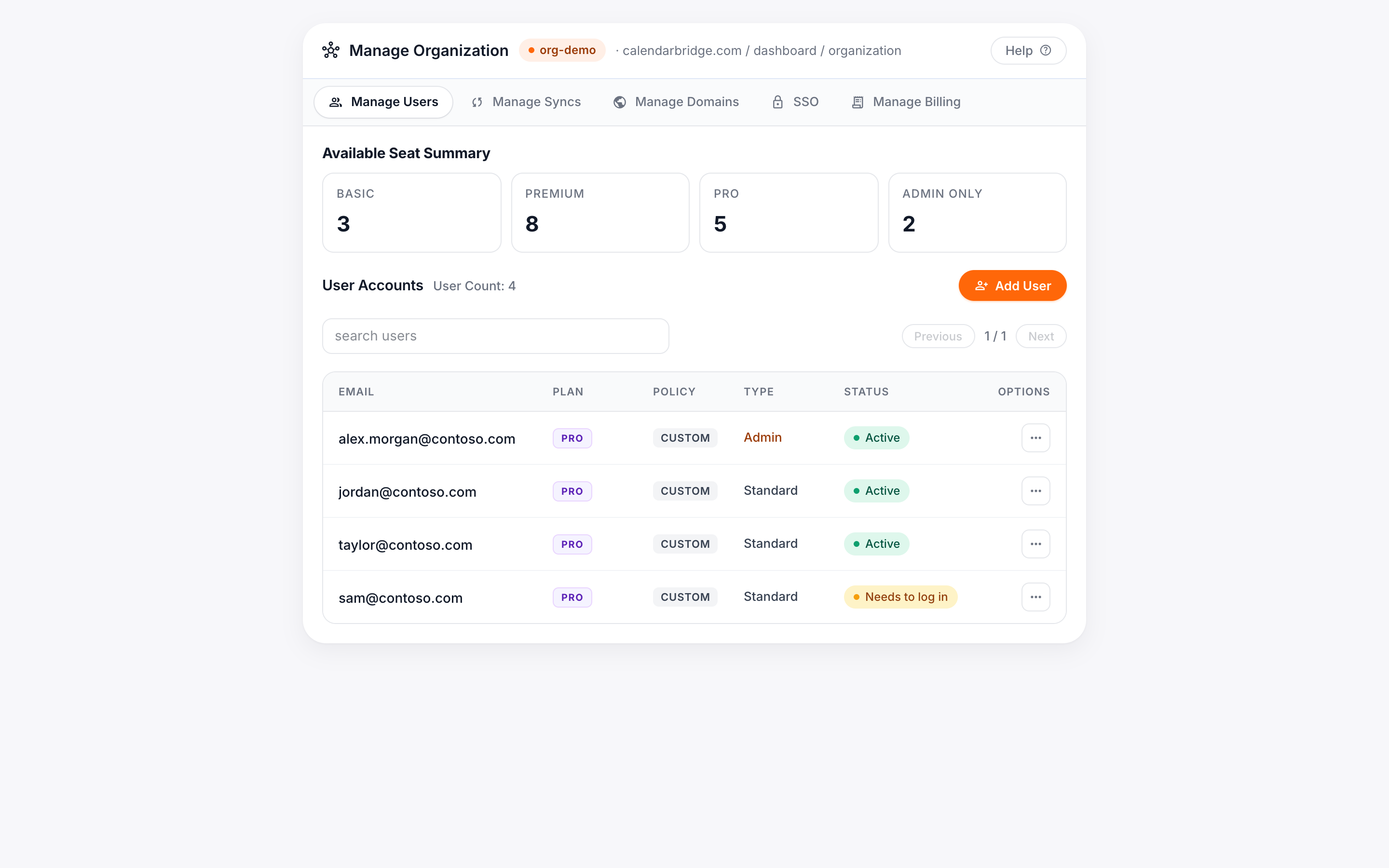Click the question mark icon in Help
This screenshot has height=868, width=1389.
coord(1046,51)
